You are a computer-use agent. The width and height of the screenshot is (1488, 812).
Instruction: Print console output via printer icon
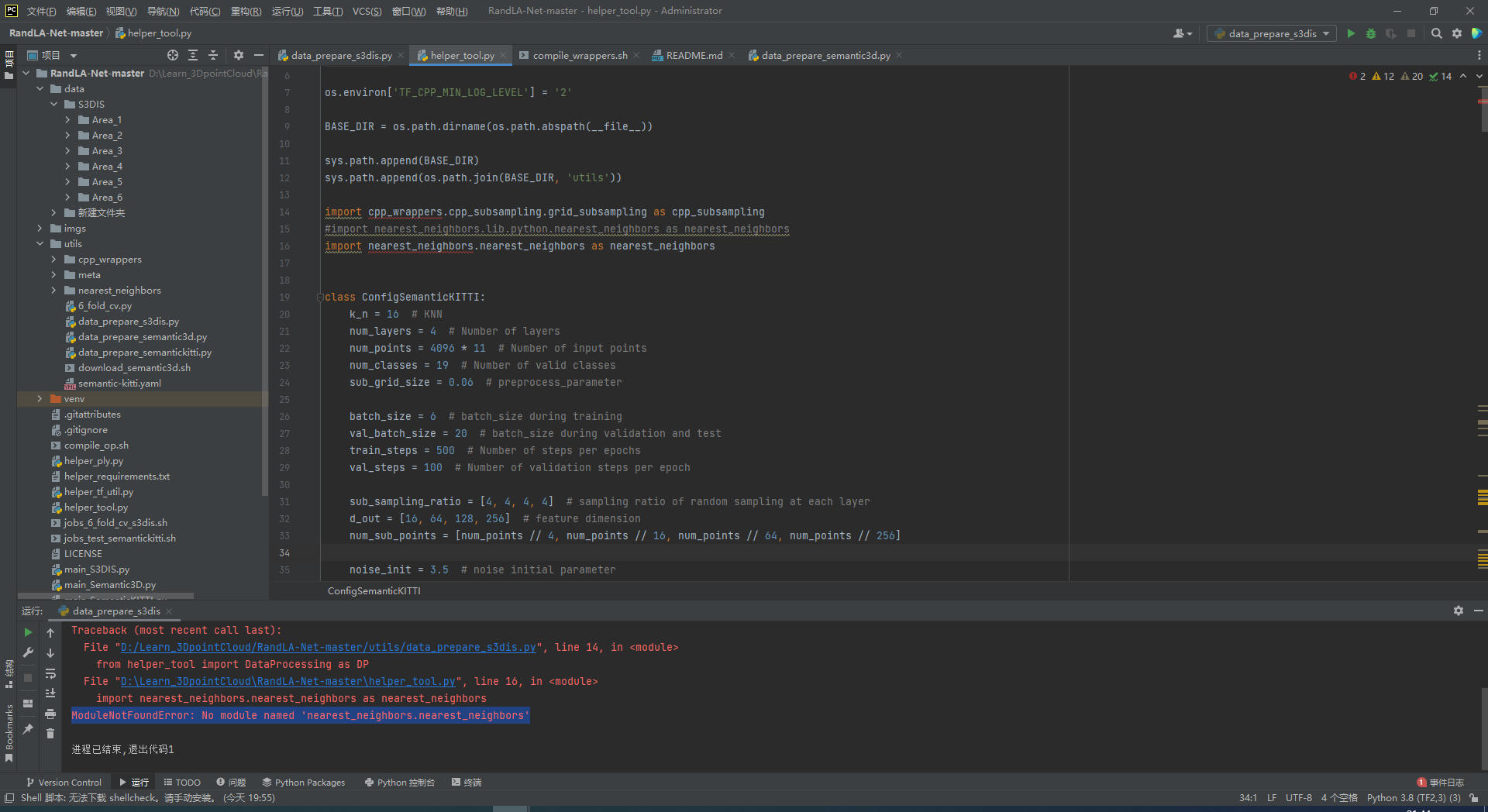pos(50,714)
